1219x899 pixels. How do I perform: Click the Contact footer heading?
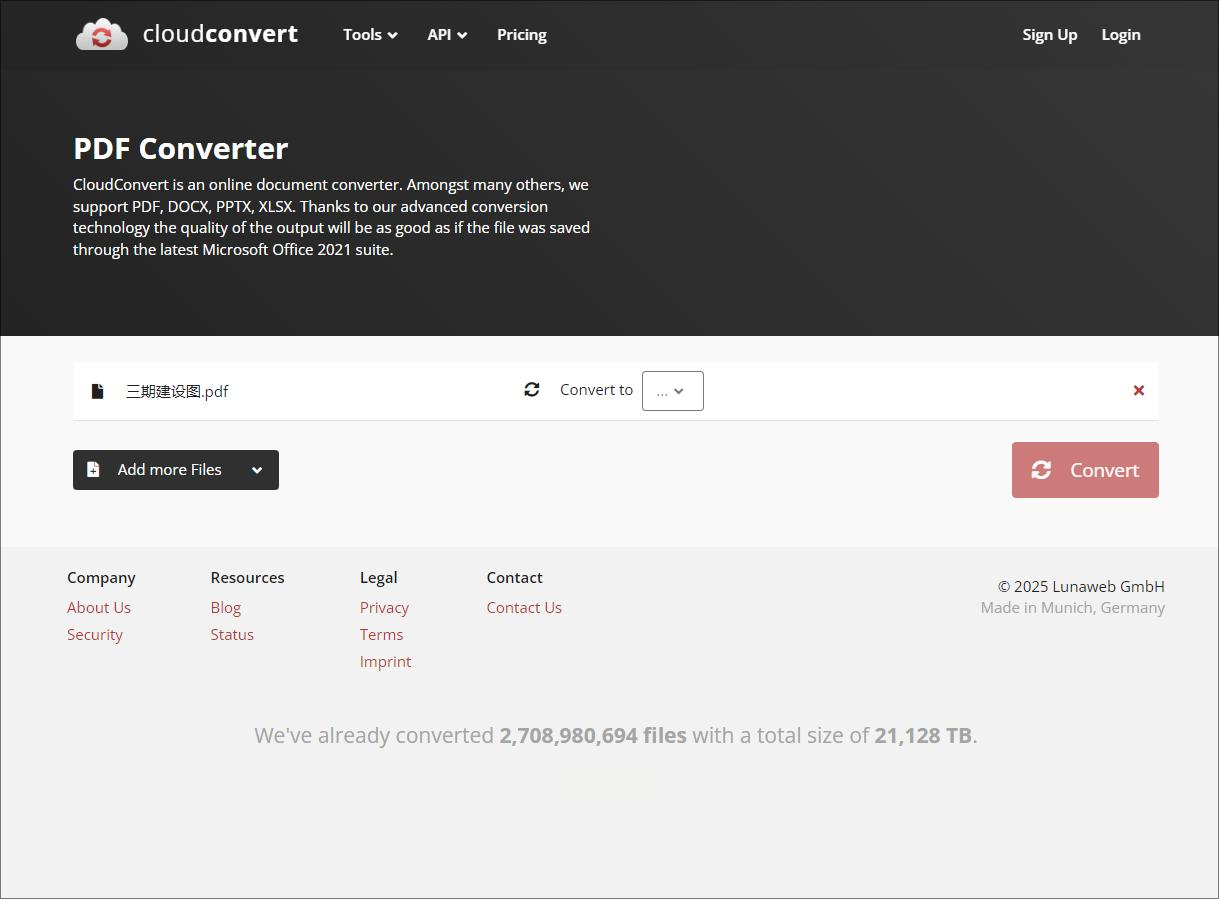tap(515, 577)
